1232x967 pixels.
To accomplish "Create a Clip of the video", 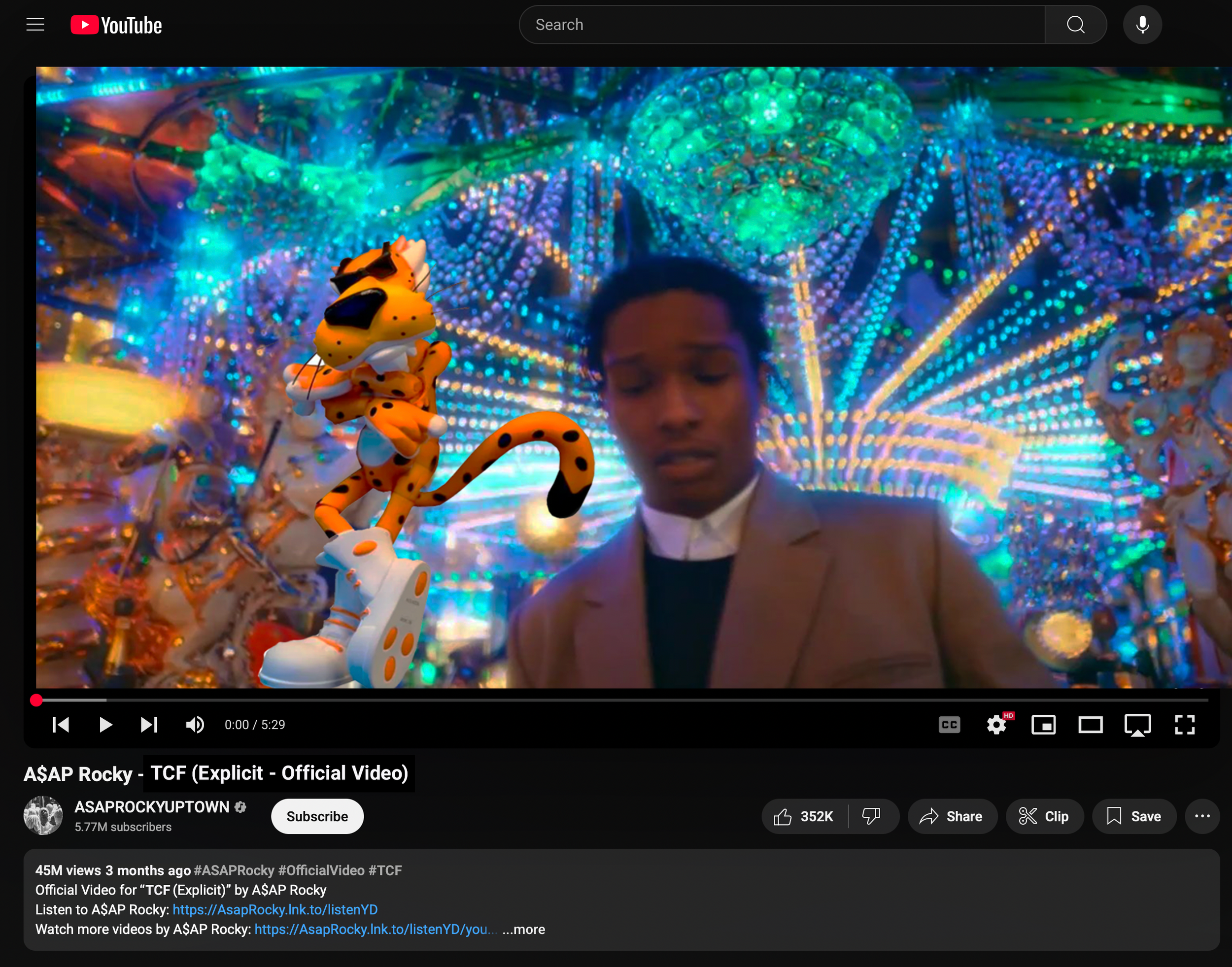I will click(x=1045, y=816).
